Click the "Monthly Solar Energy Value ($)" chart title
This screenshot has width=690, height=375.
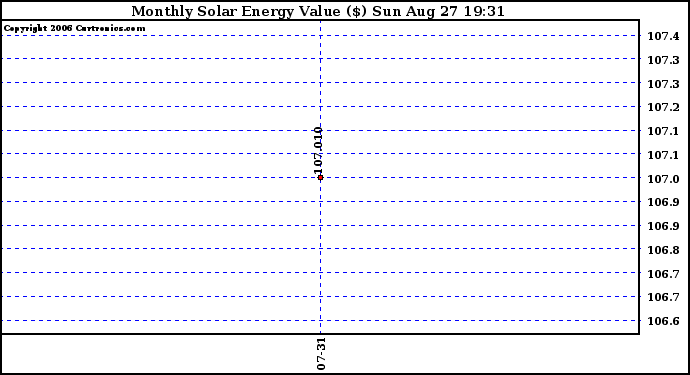pyautogui.click(x=249, y=11)
